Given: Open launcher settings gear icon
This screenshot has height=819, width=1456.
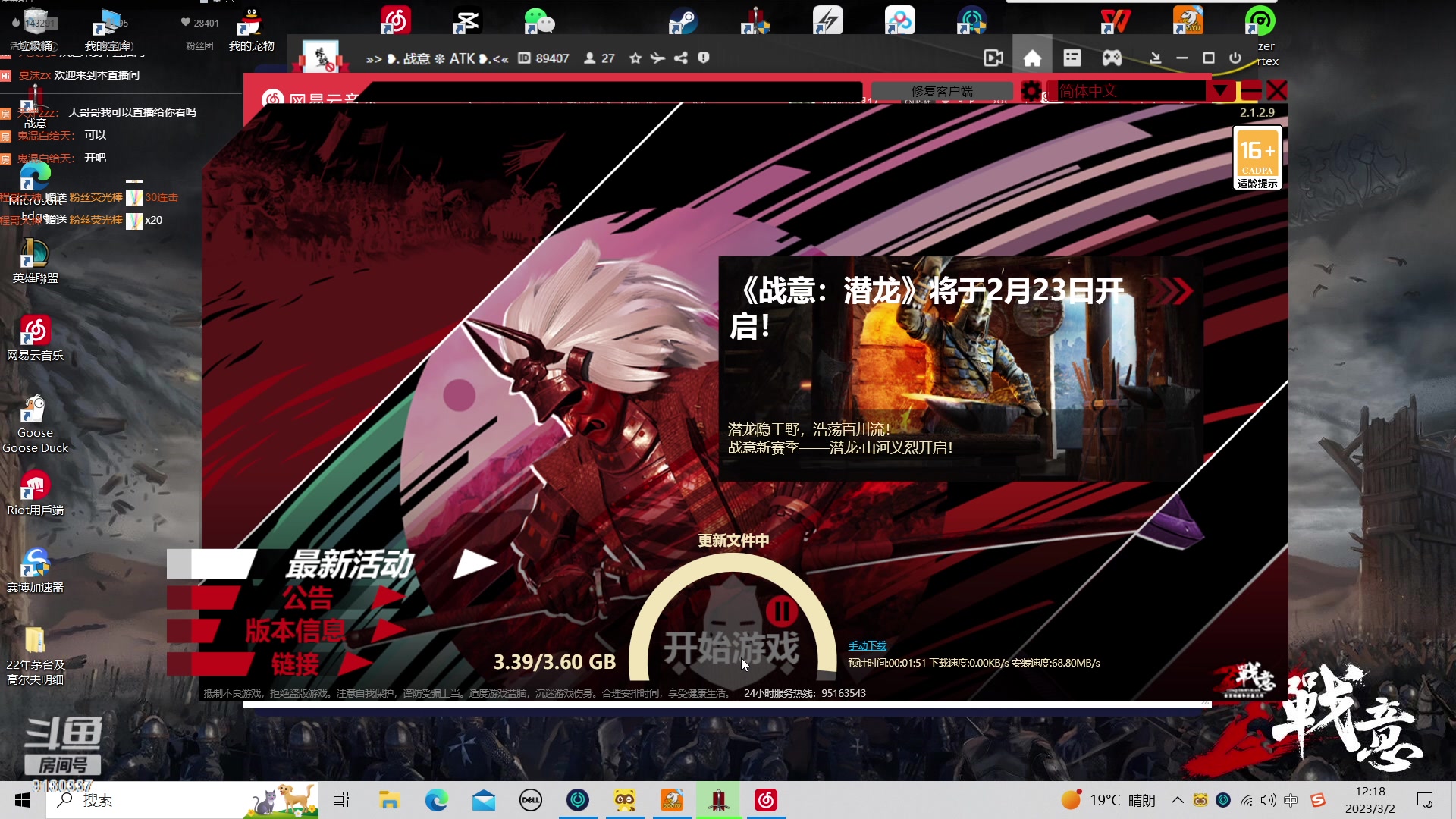Looking at the screenshot, I should 1031,92.
